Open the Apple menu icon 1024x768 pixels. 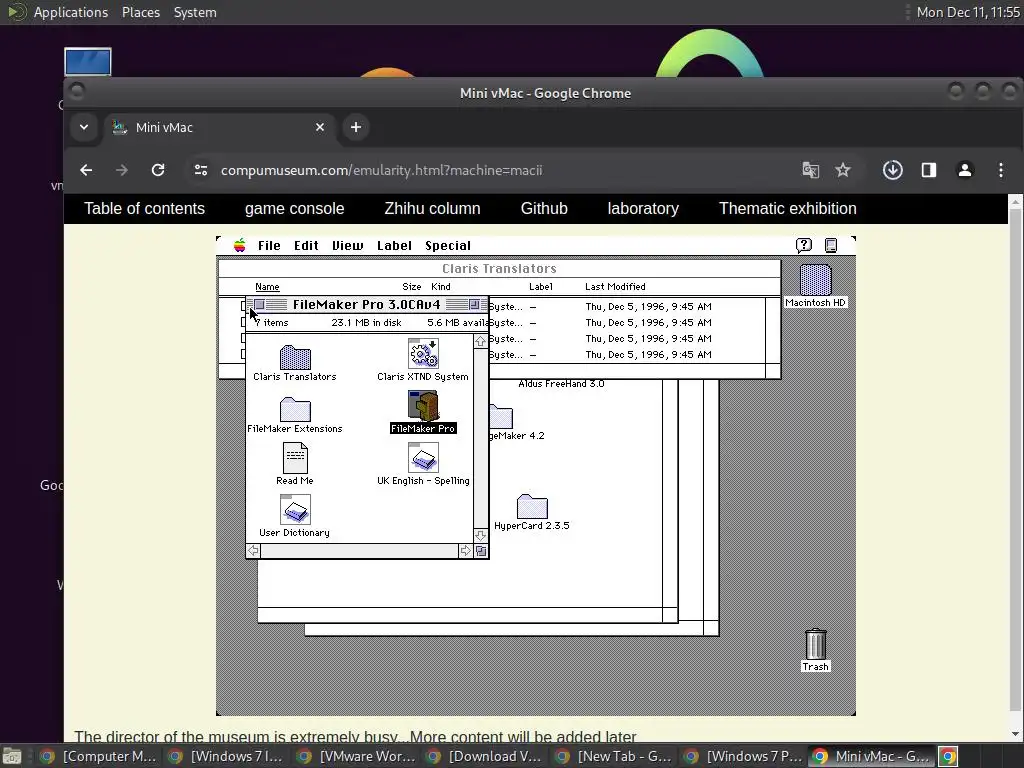click(x=240, y=246)
